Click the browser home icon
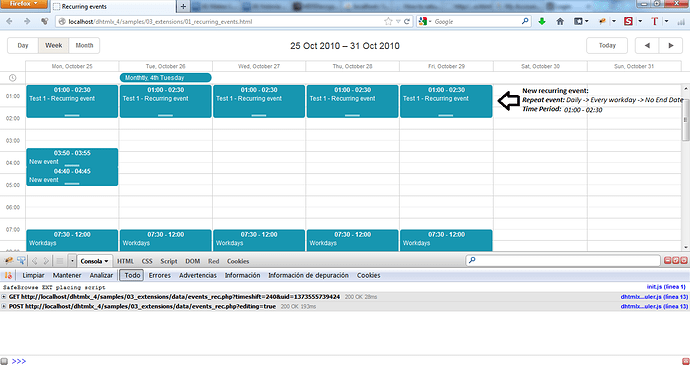The height and width of the screenshot is (367, 690). tap(560, 21)
